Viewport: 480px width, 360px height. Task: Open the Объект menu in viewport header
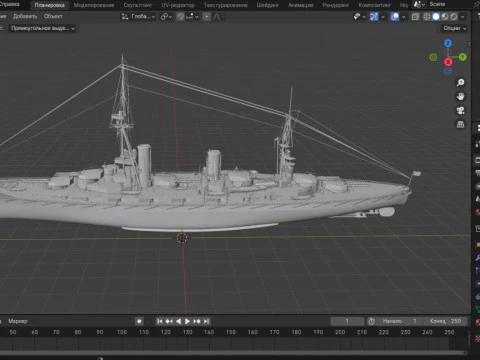(53, 16)
